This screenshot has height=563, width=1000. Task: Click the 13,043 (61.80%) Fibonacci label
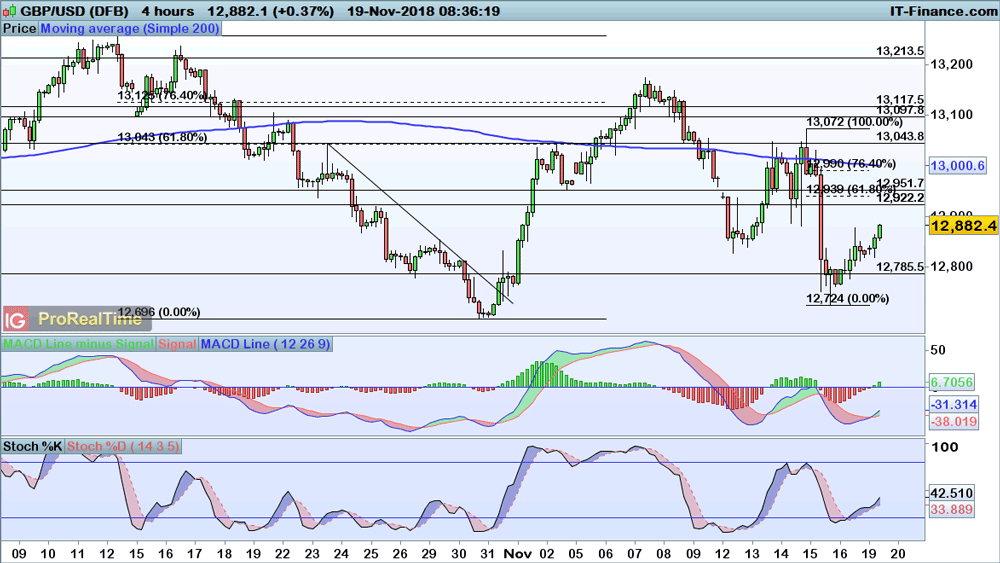[x=162, y=137]
